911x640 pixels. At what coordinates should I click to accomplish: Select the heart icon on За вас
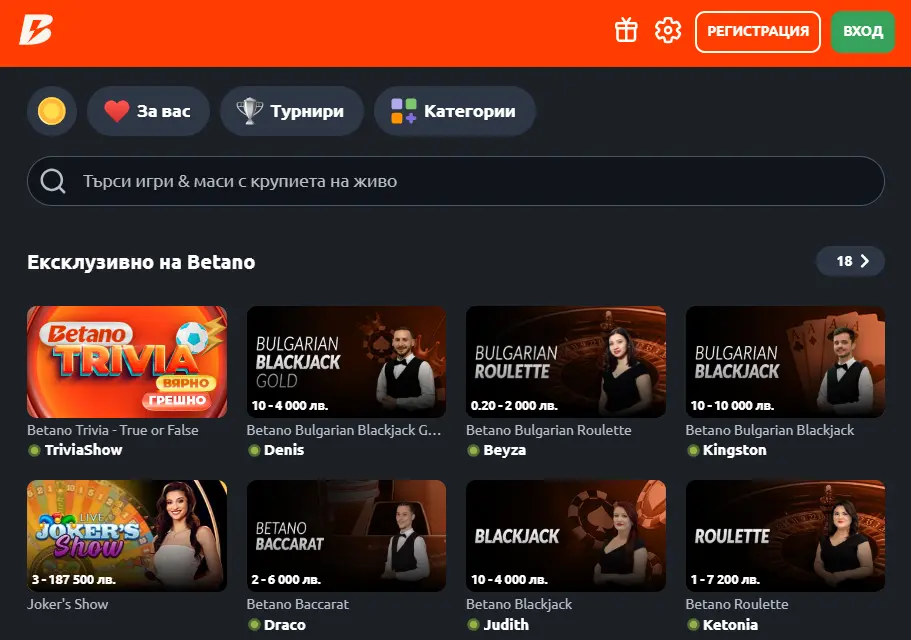pyautogui.click(x=116, y=111)
